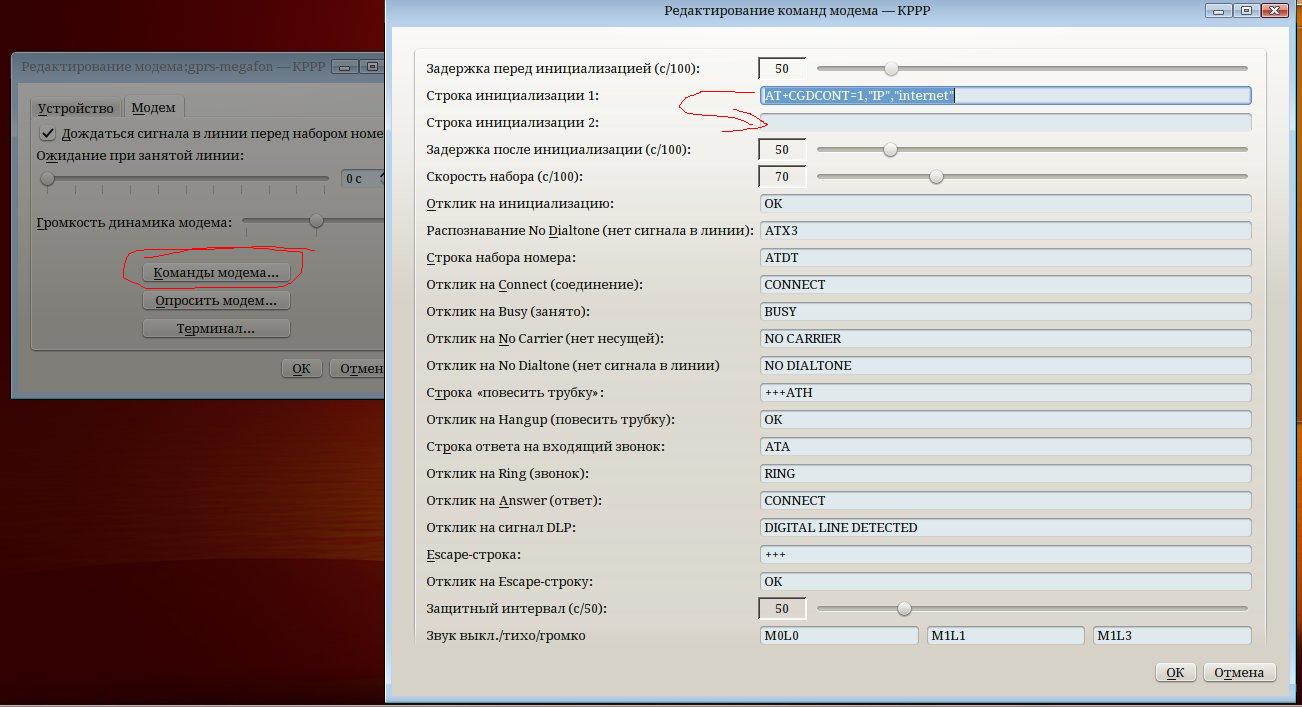This screenshot has height=707, width=1302.
Task: Click Отмена in the gprs-megafon window
Action: tap(358, 368)
